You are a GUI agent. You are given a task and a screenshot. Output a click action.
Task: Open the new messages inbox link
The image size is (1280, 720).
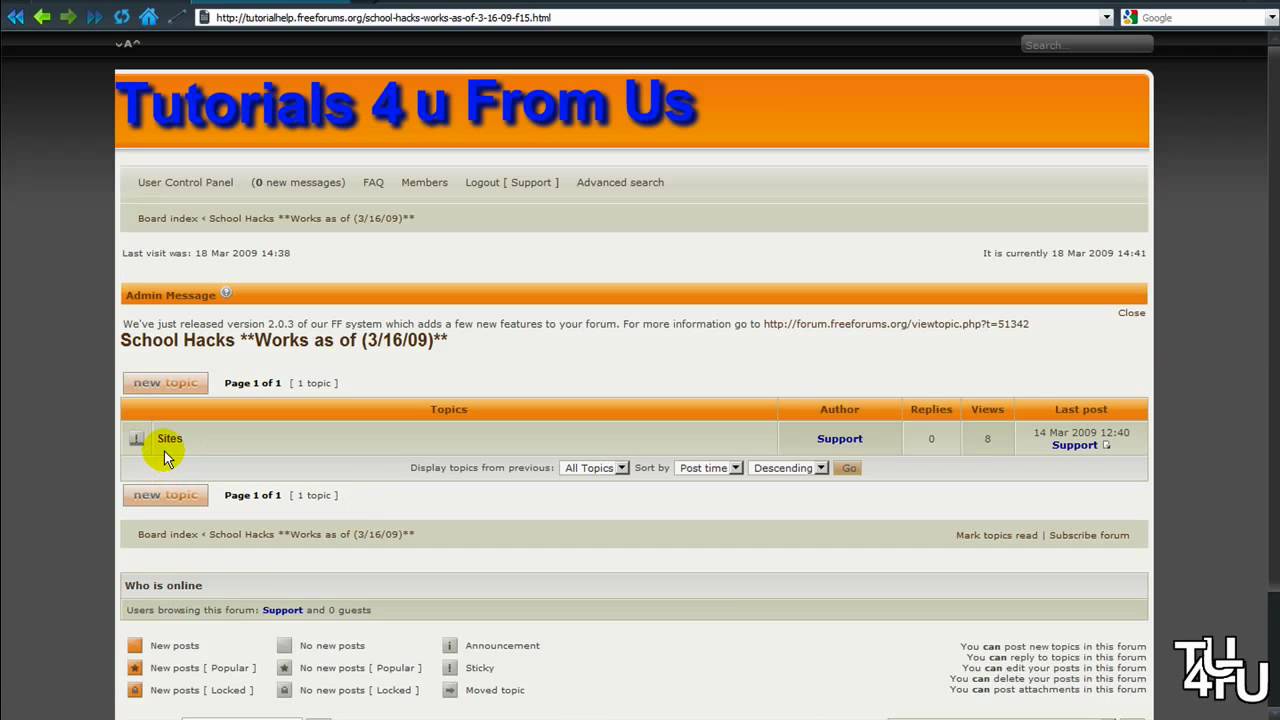298,182
